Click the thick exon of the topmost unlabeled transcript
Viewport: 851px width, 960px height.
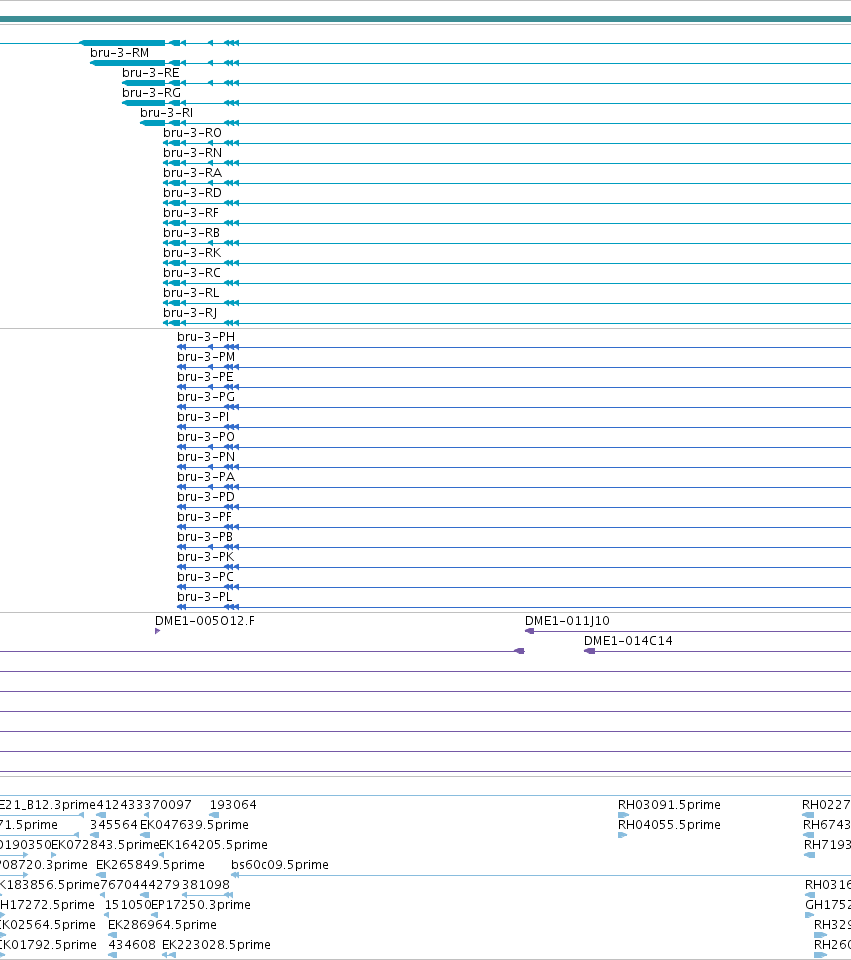point(122,43)
